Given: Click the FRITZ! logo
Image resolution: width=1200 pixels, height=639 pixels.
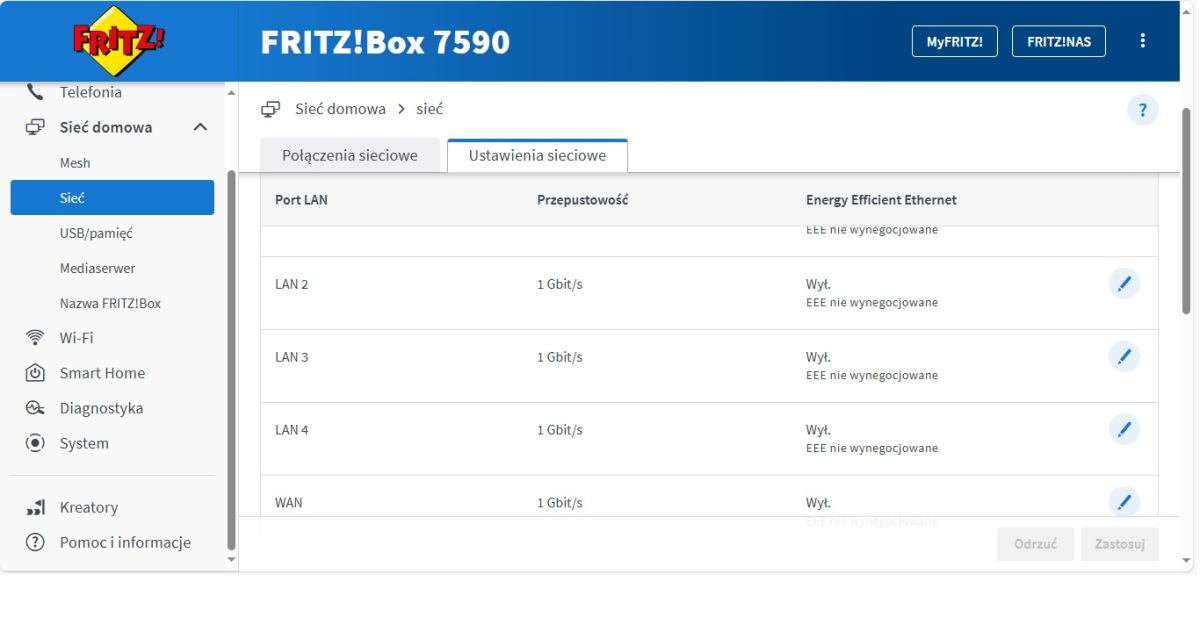Looking at the screenshot, I should [x=119, y=41].
